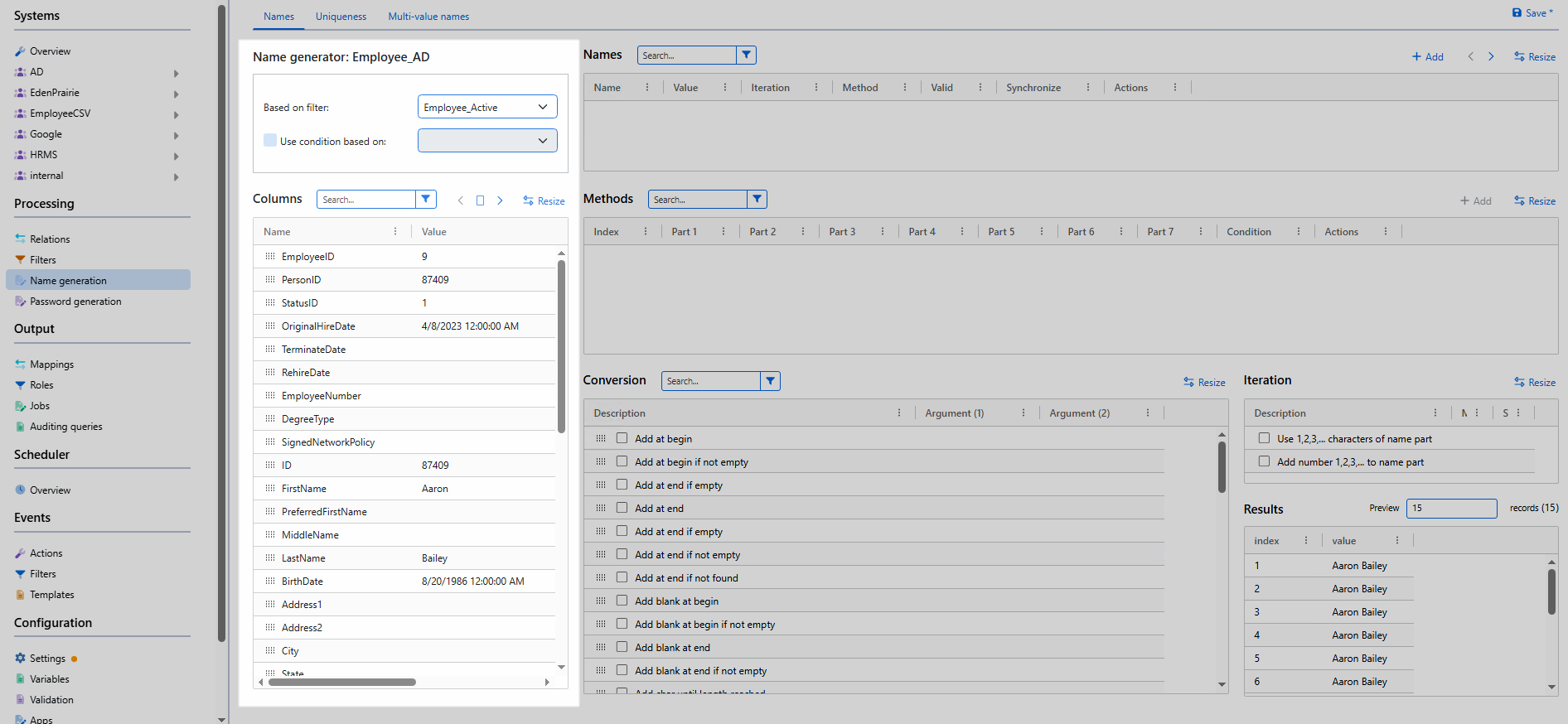Go to next page arrow in Names panel
Image resolution: width=1568 pixels, height=724 pixels.
pos(1491,57)
